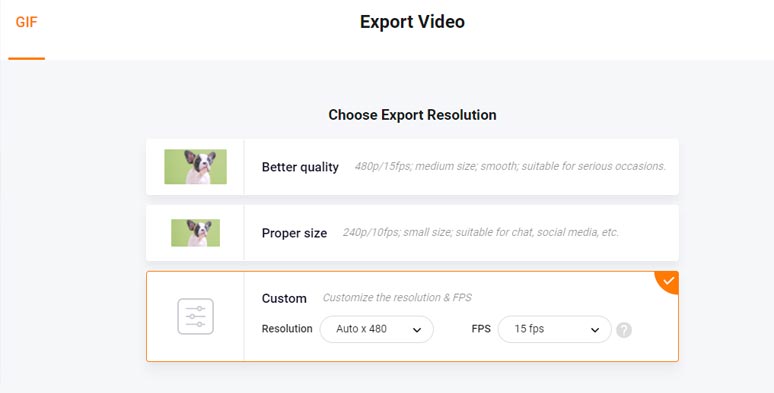
Task: Select the Better quality export option
Action: pyautogui.click(x=412, y=167)
